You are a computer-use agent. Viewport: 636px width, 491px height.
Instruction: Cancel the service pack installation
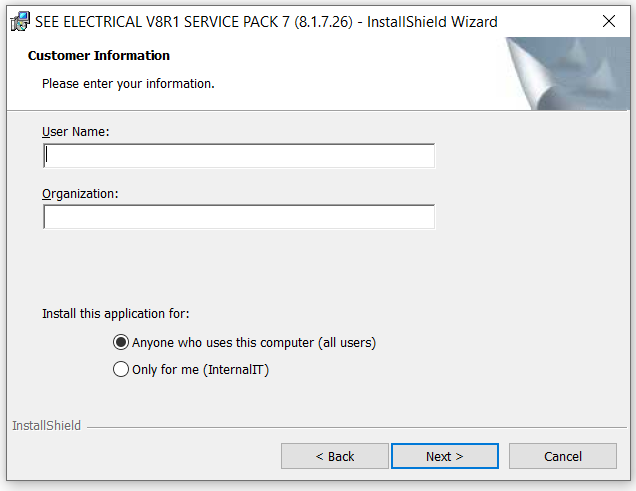(x=563, y=456)
